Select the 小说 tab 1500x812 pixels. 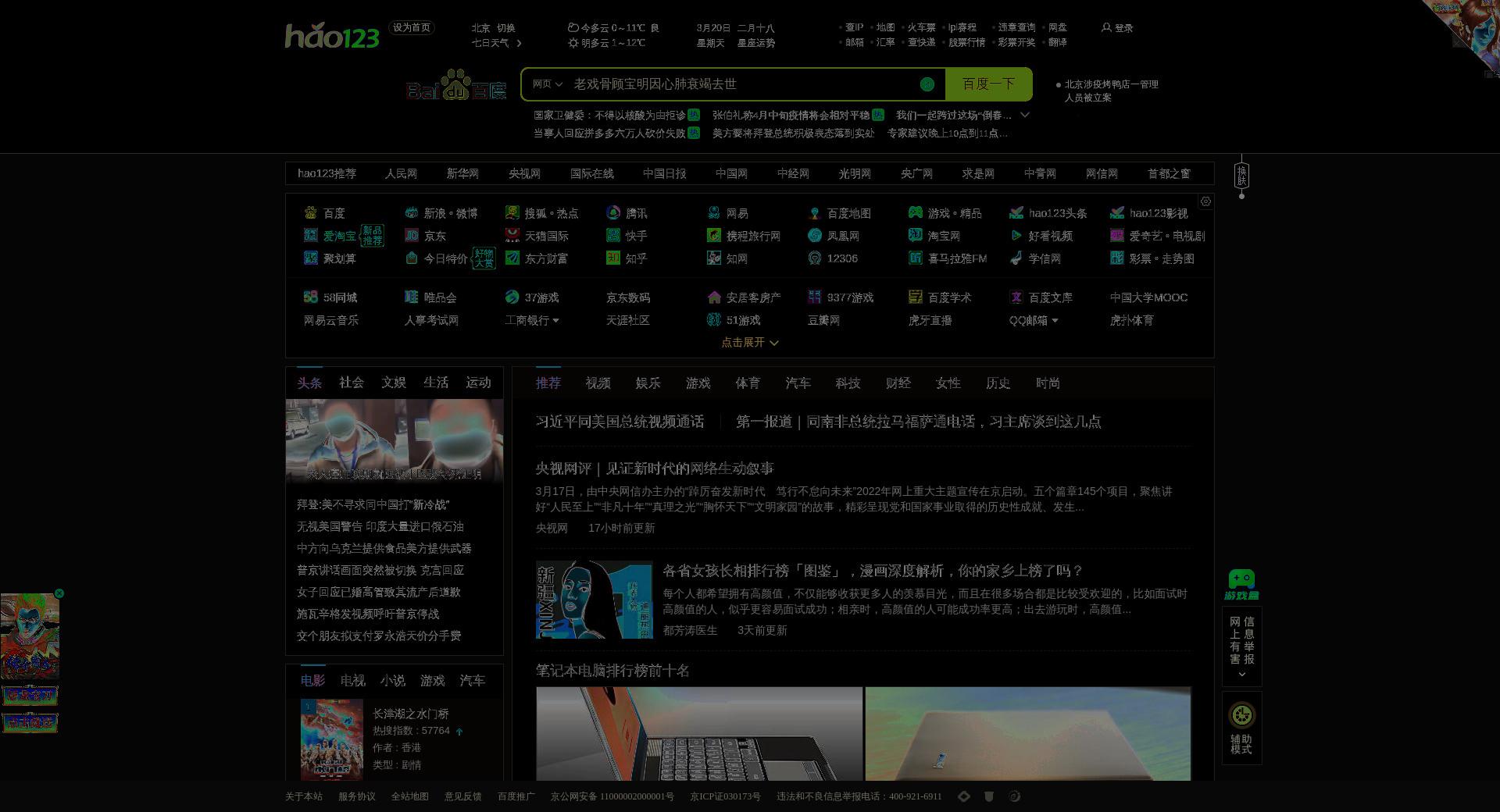pos(392,681)
